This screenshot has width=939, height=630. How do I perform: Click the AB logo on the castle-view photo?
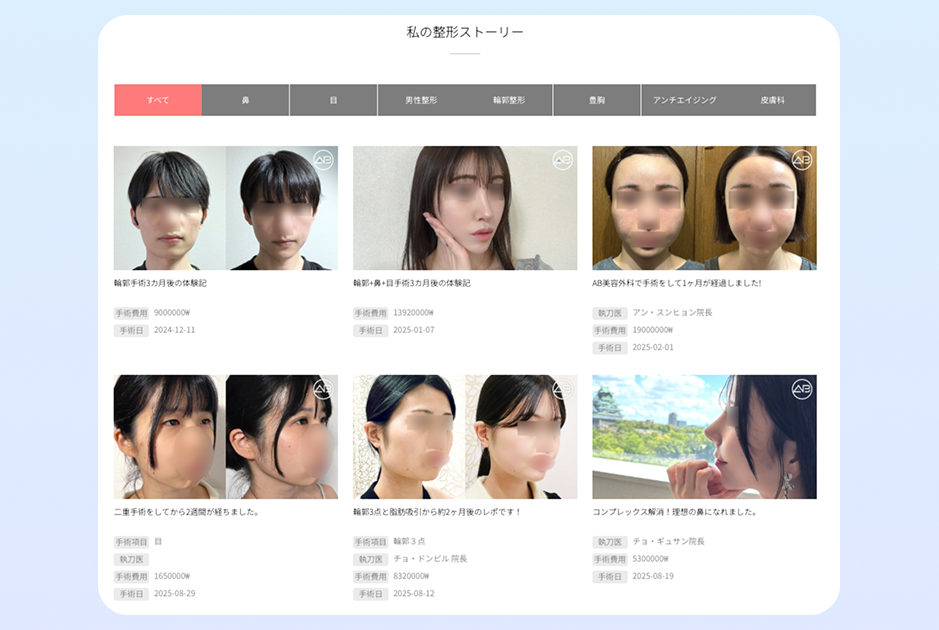point(802,389)
